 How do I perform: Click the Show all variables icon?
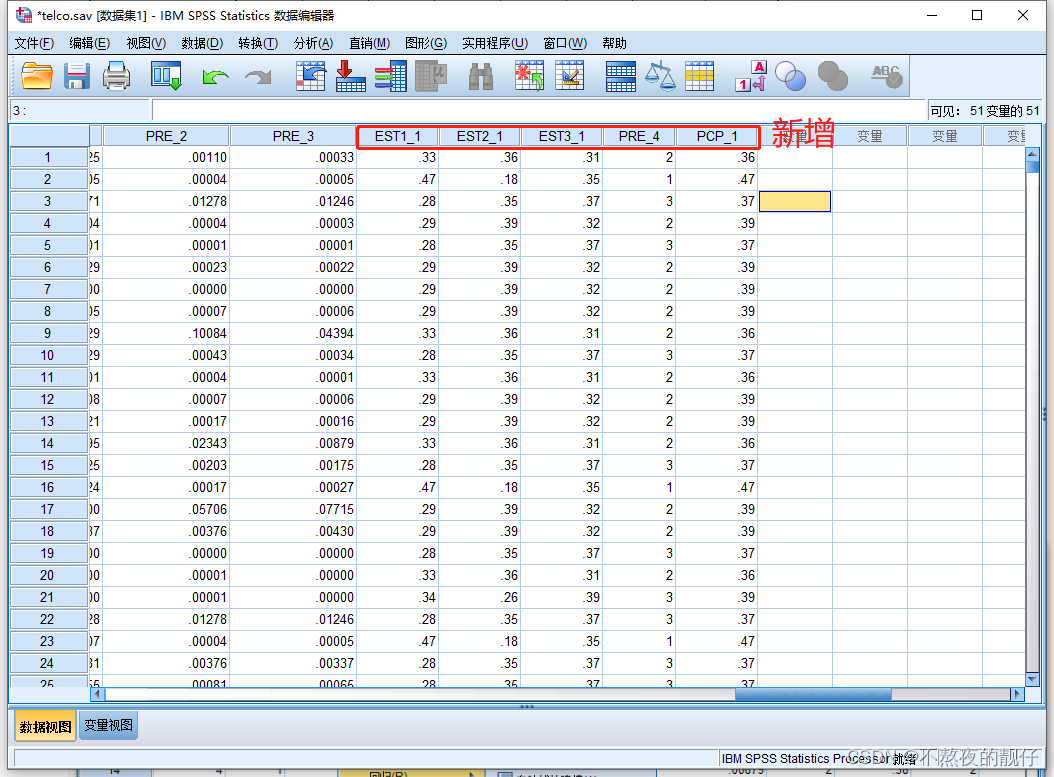[x=833, y=76]
